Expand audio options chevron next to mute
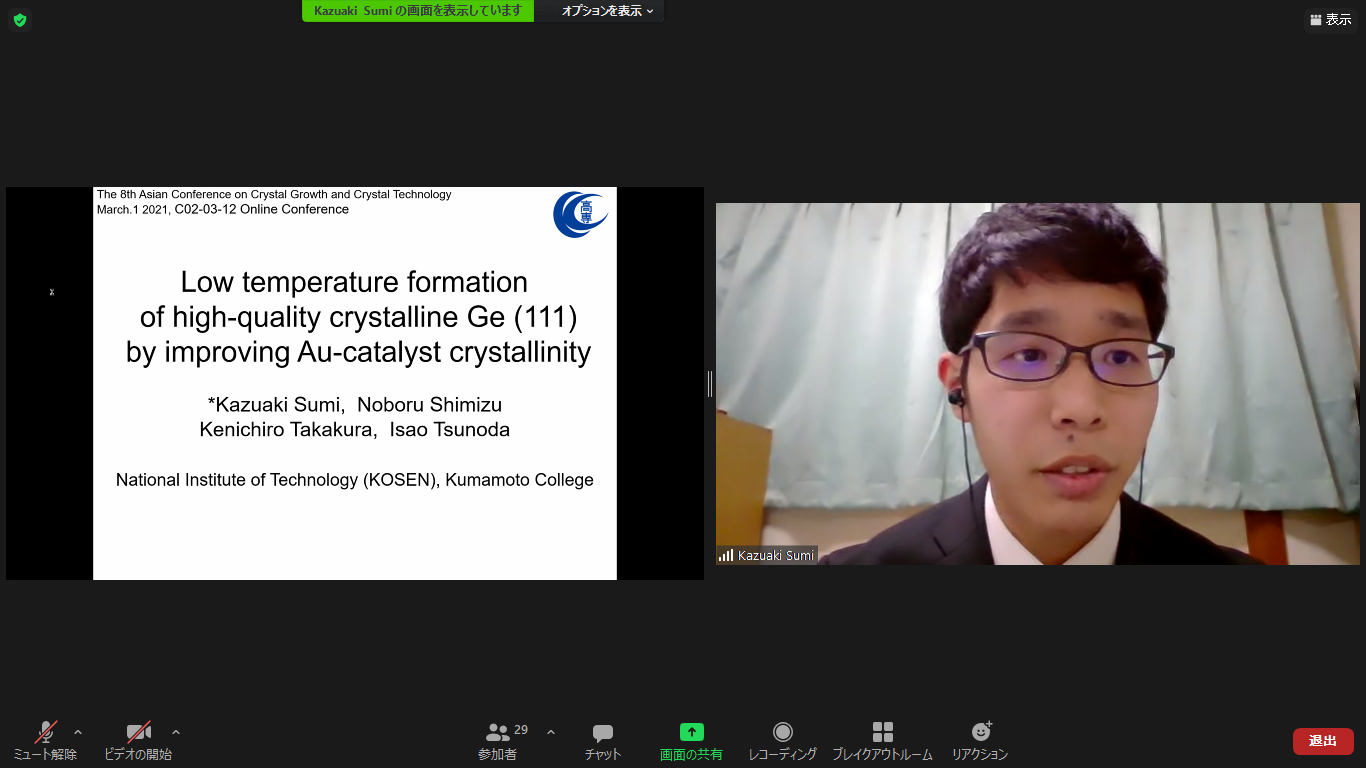This screenshot has height=768, width=1366. click(x=78, y=732)
